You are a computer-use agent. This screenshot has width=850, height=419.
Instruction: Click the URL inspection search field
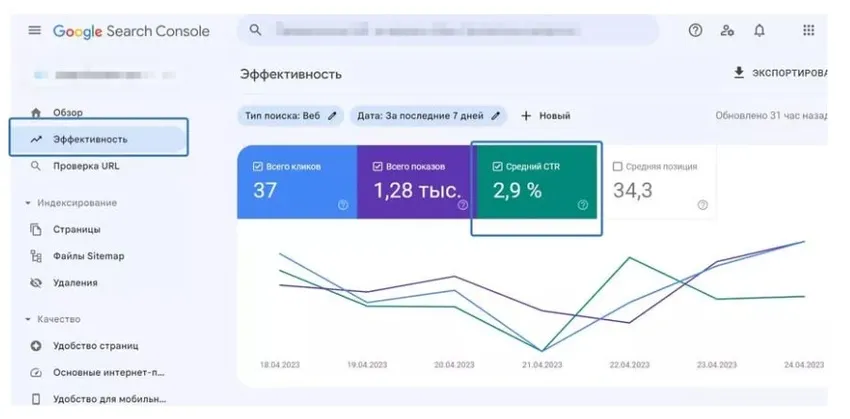450,31
